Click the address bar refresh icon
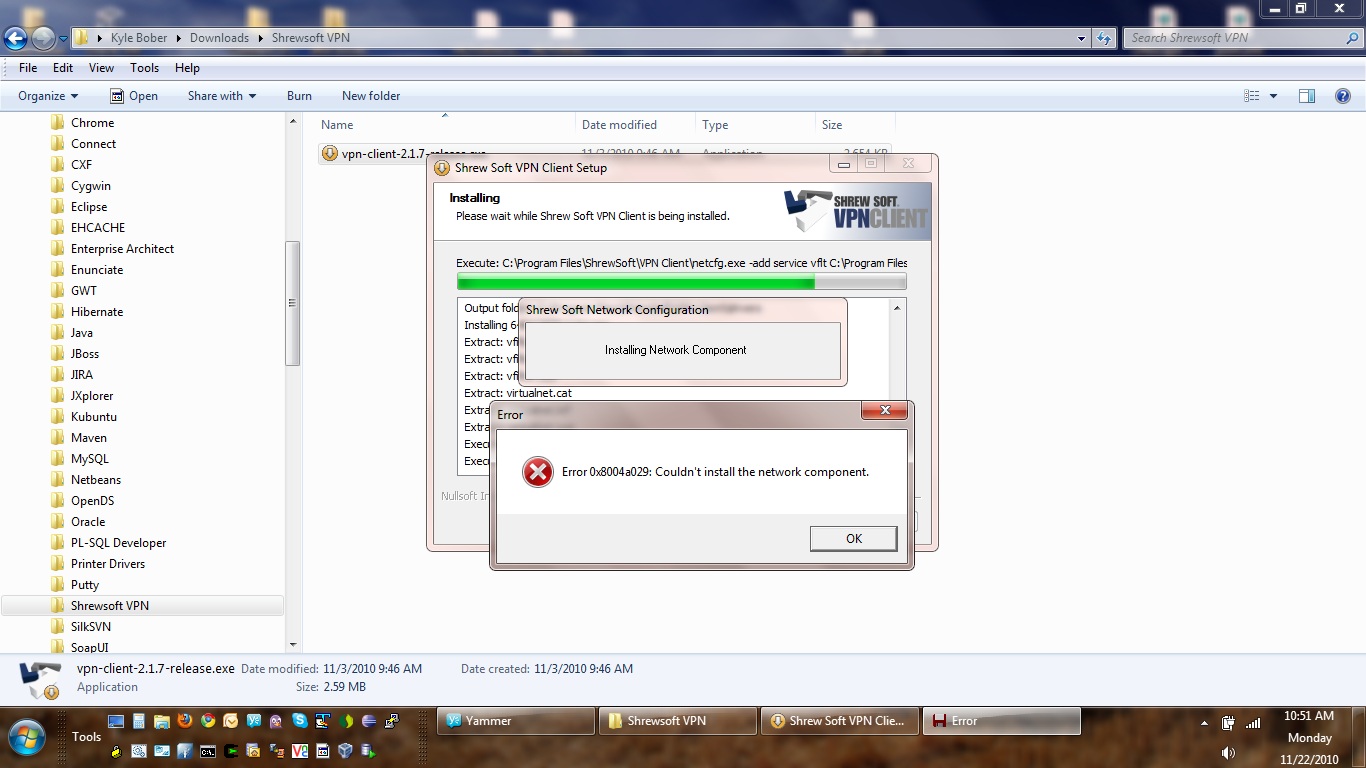Viewport: 1366px width, 768px height. pos(1104,38)
